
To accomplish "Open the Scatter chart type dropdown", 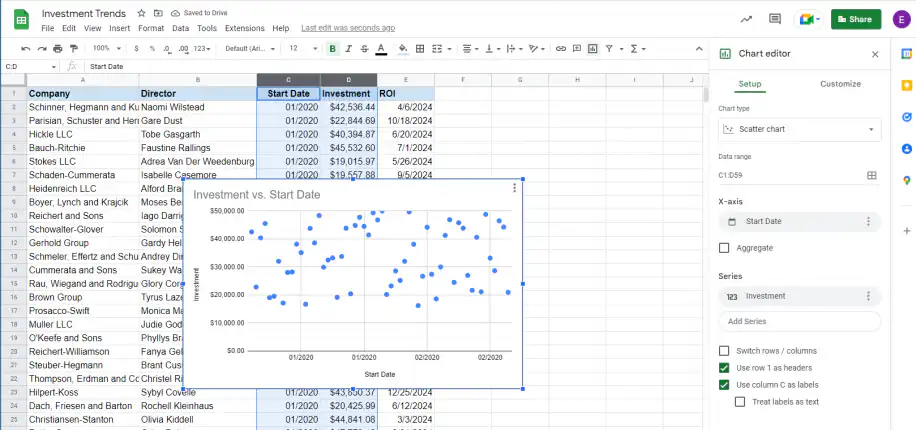I will (x=799, y=129).
